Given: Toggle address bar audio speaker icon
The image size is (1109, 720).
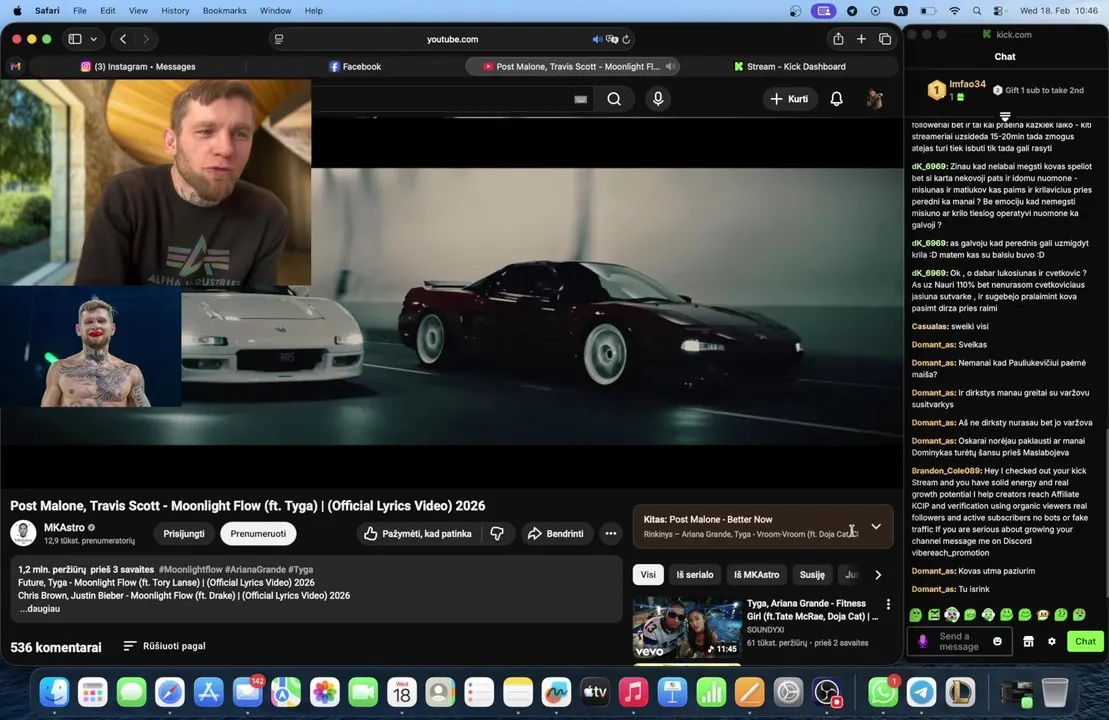Looking at the screenshot, I should click(597, 39).
